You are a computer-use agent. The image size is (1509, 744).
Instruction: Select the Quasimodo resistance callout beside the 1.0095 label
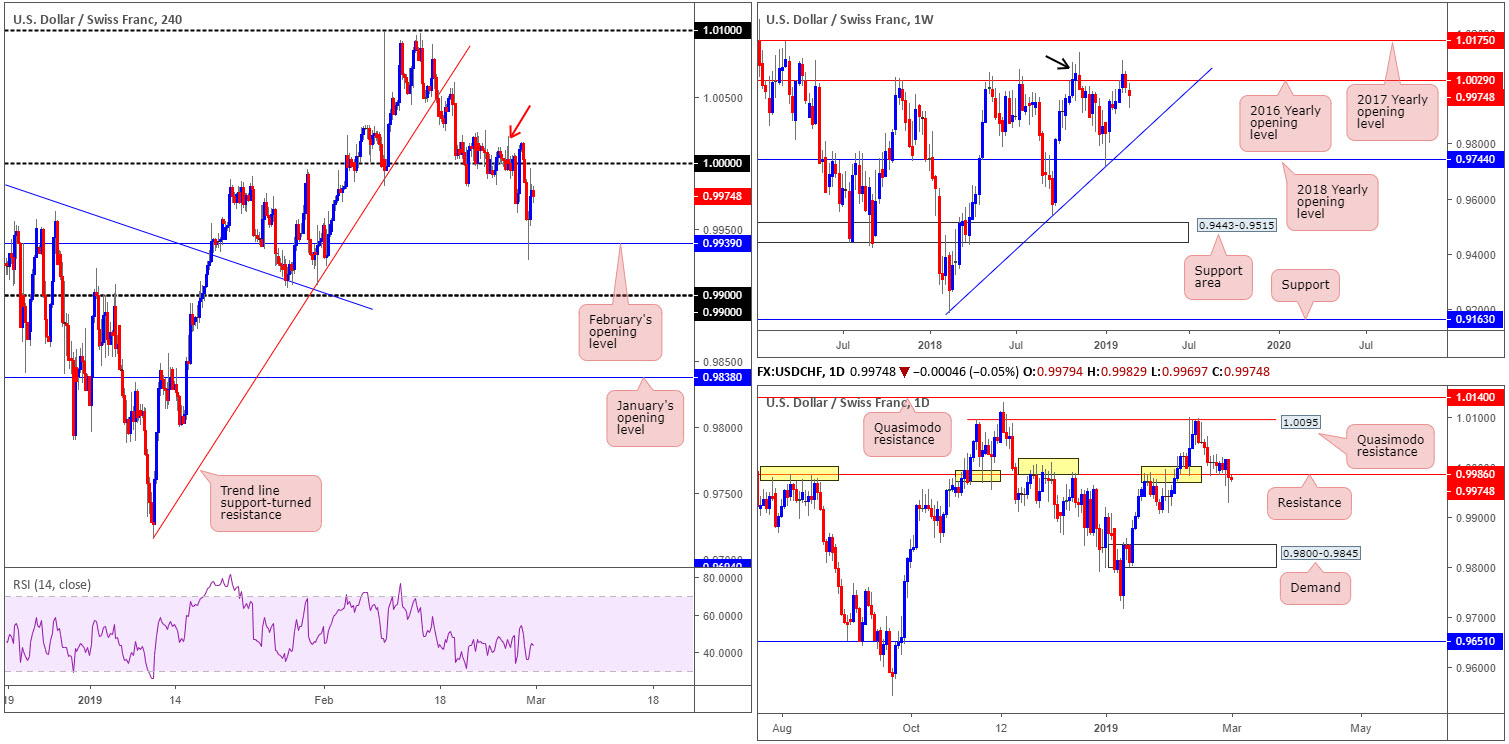(x=1388, y=444)
